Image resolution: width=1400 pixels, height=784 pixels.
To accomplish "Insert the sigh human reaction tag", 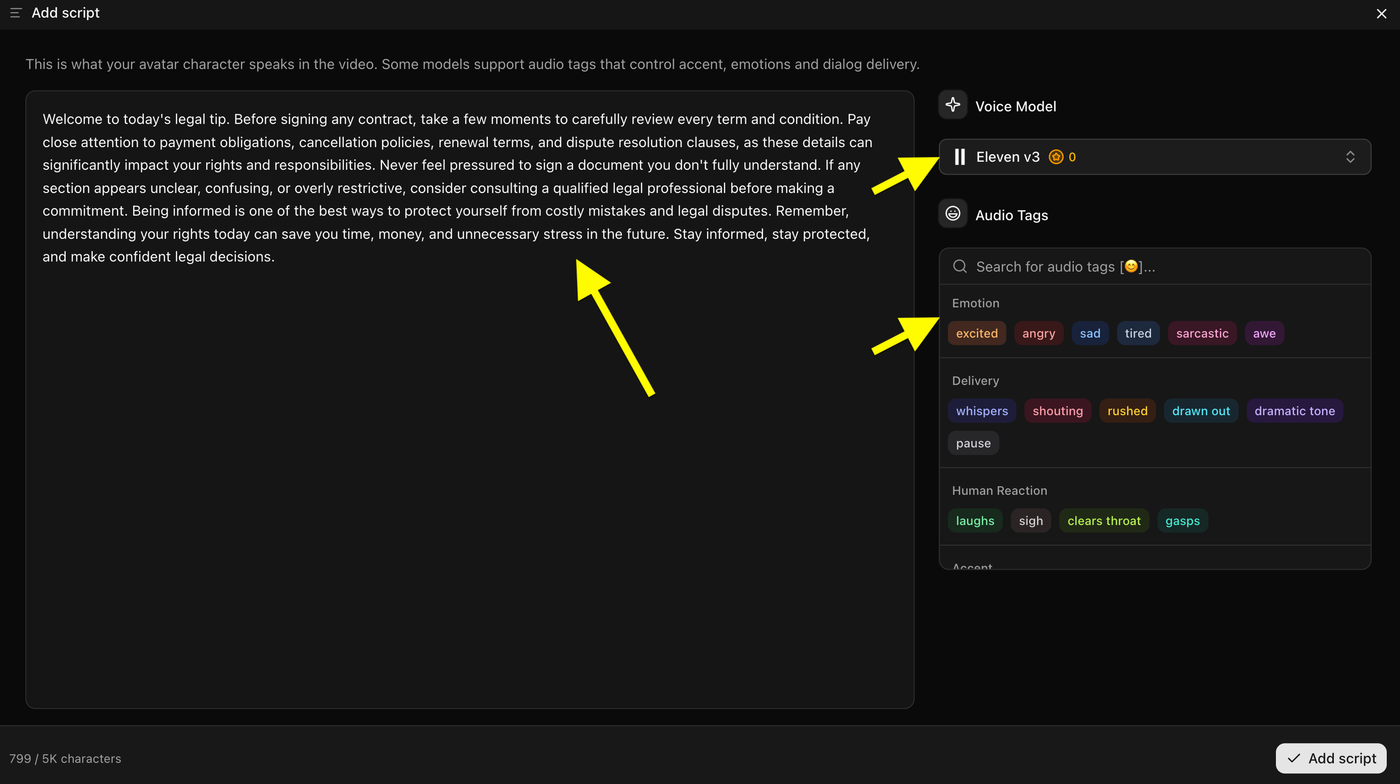I will click(1031, 521).
